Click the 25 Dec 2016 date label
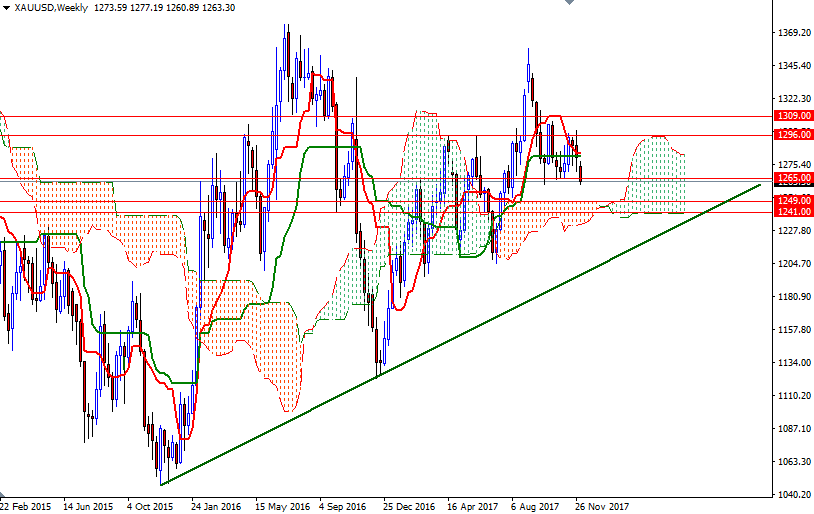Screen dimensions: 814x514 coord(409,506)
